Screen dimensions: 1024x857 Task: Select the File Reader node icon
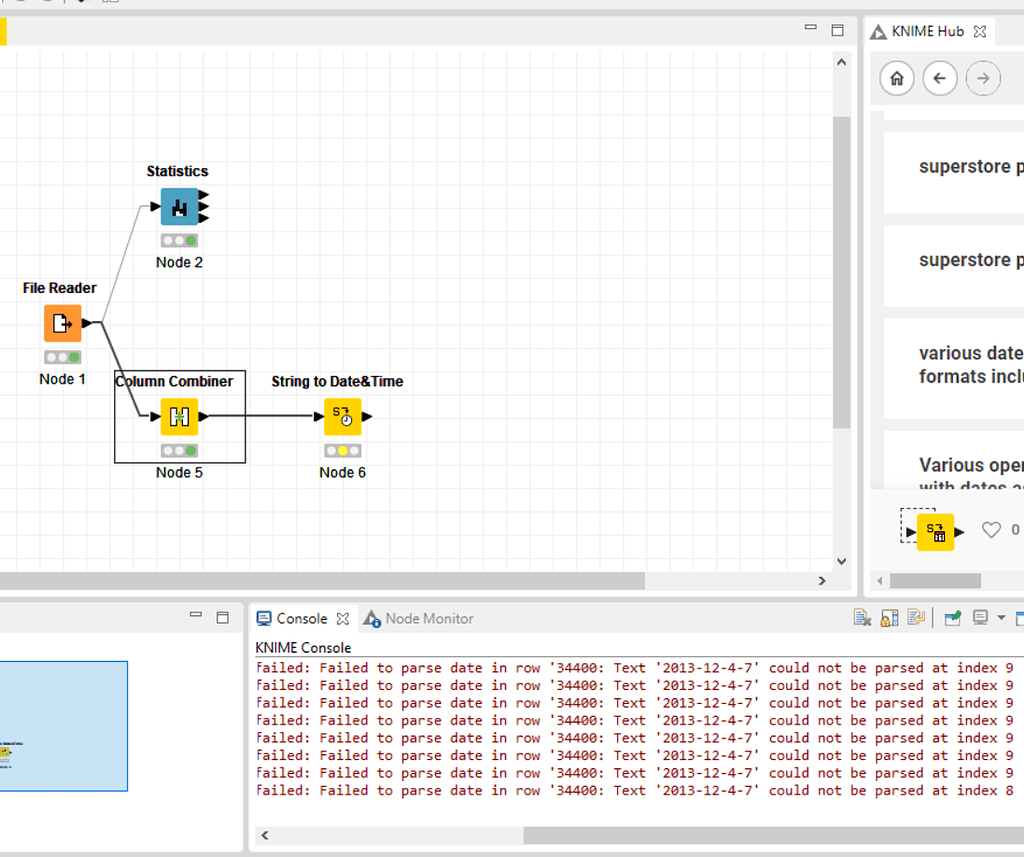coord(63,323)
